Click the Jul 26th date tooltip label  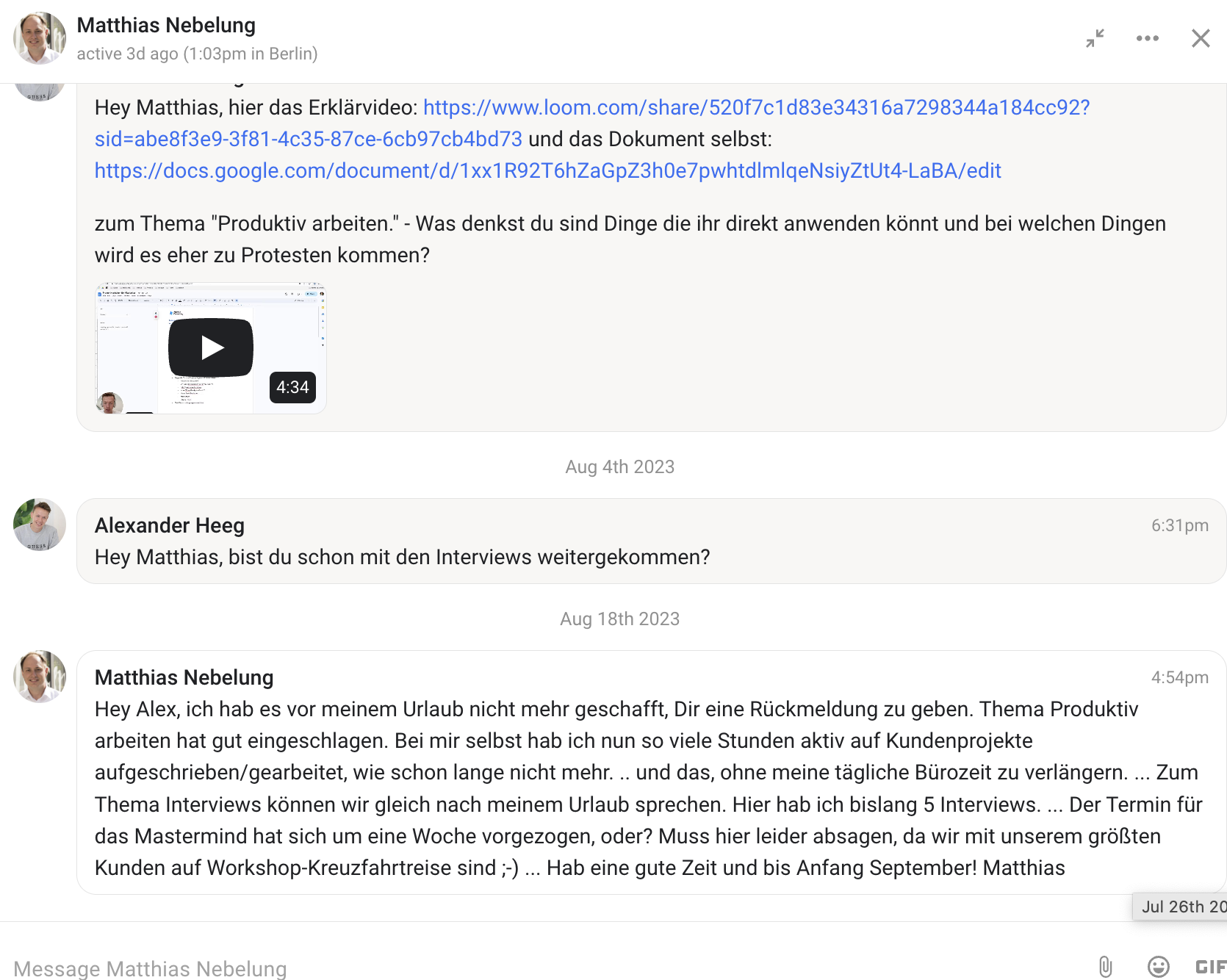(x=1181, y=907)
